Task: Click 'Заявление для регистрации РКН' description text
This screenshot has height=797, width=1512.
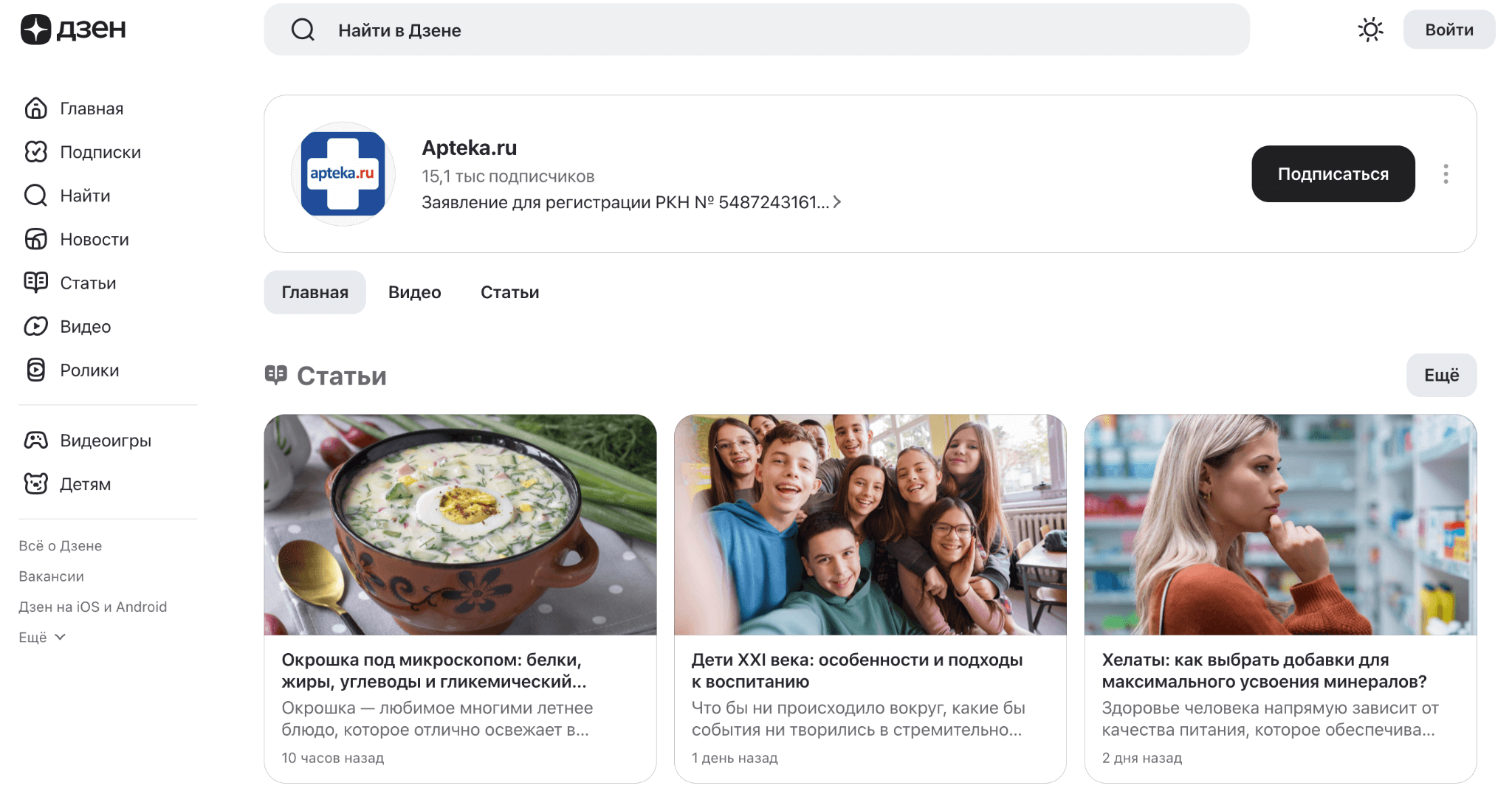Action: click(625, 202)
